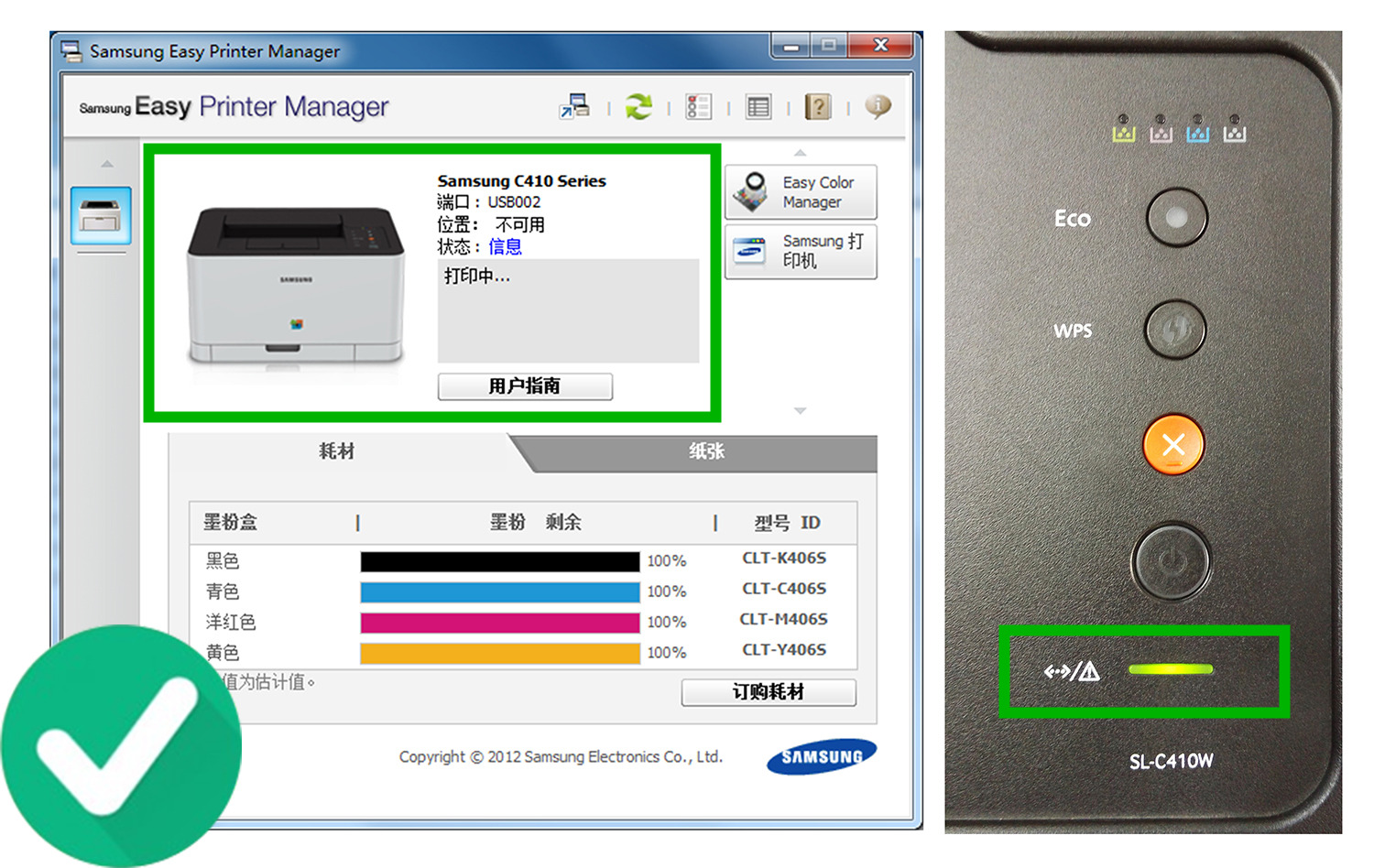The width and height of the screenshot is (1374, 868).
Task: Open Easy Color Manager
Action: pos(801,191)
